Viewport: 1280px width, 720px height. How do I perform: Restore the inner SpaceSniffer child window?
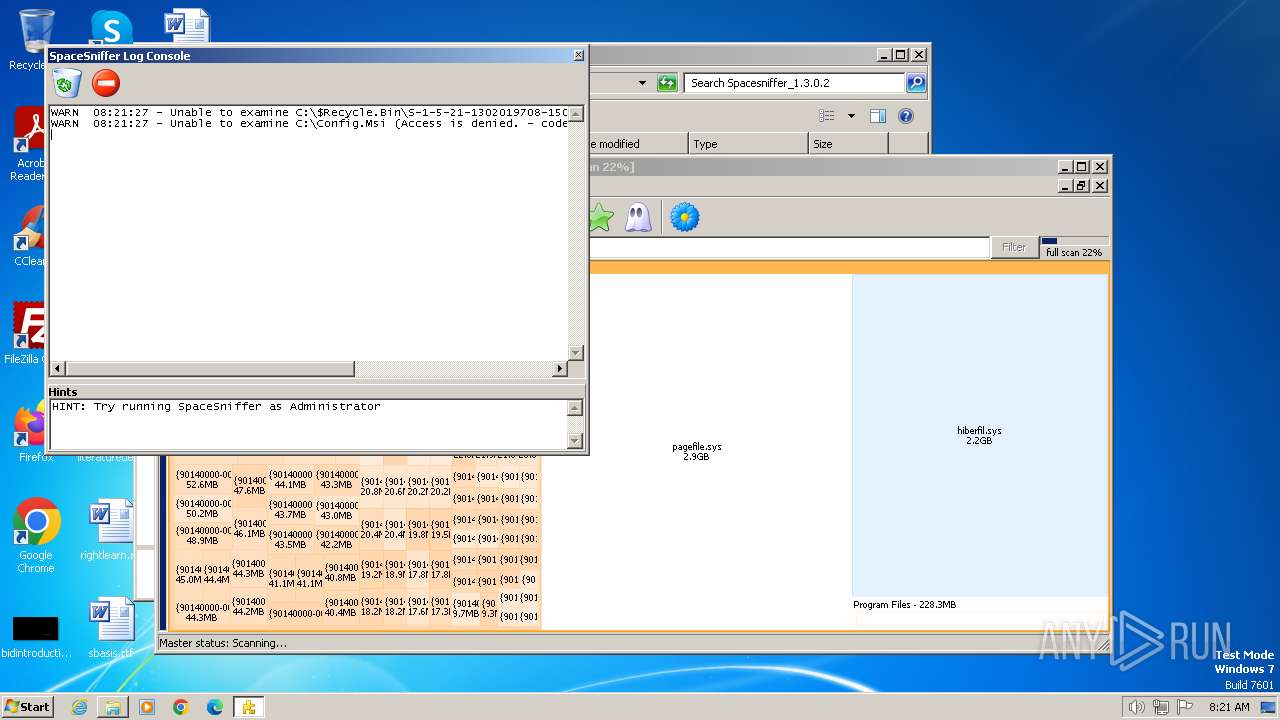(1081, 186)
